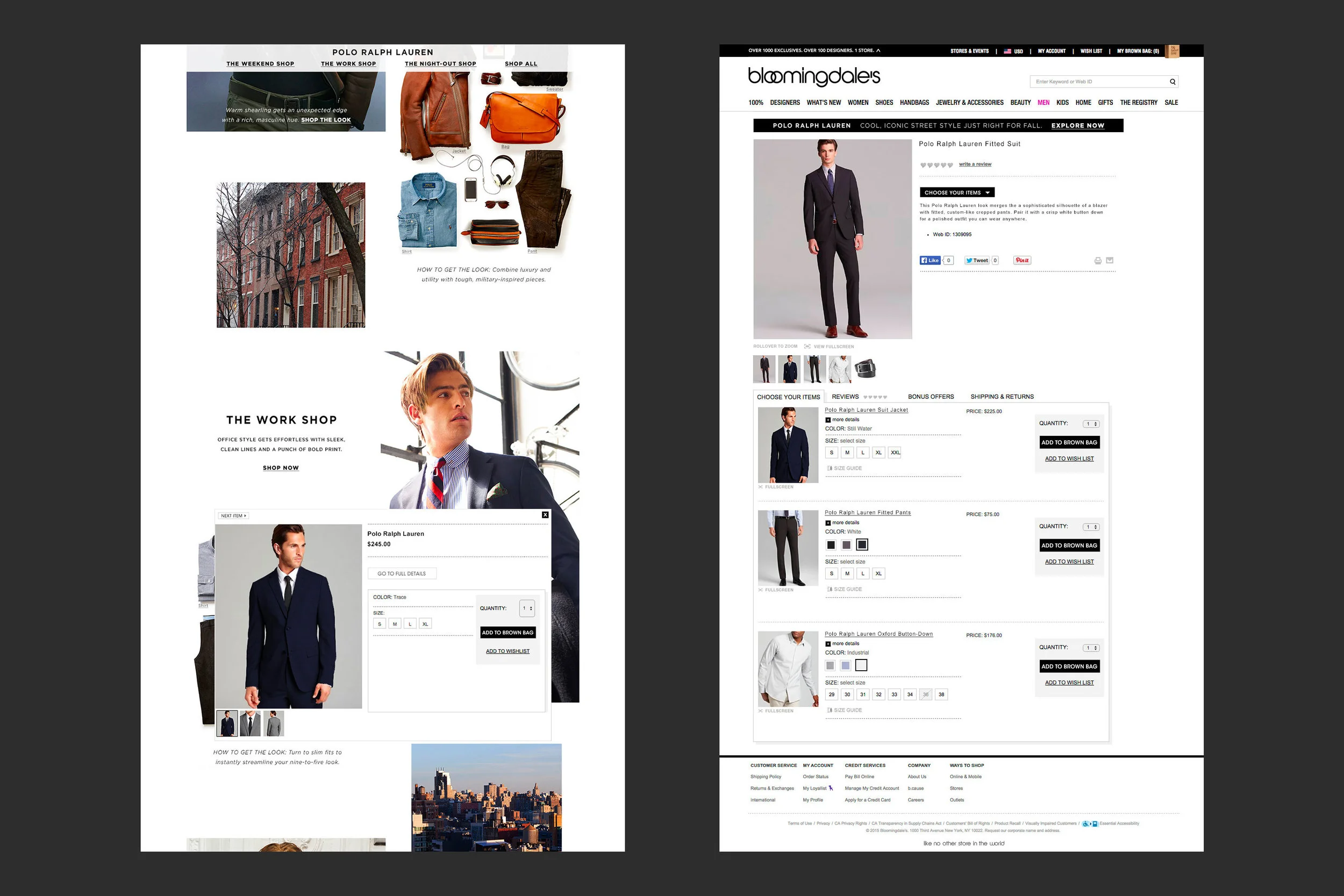Image resolution: width=1344 pixels, height=896 pixels.
Task: Expand more details for Oxford Button-Down
Action: 842,643
